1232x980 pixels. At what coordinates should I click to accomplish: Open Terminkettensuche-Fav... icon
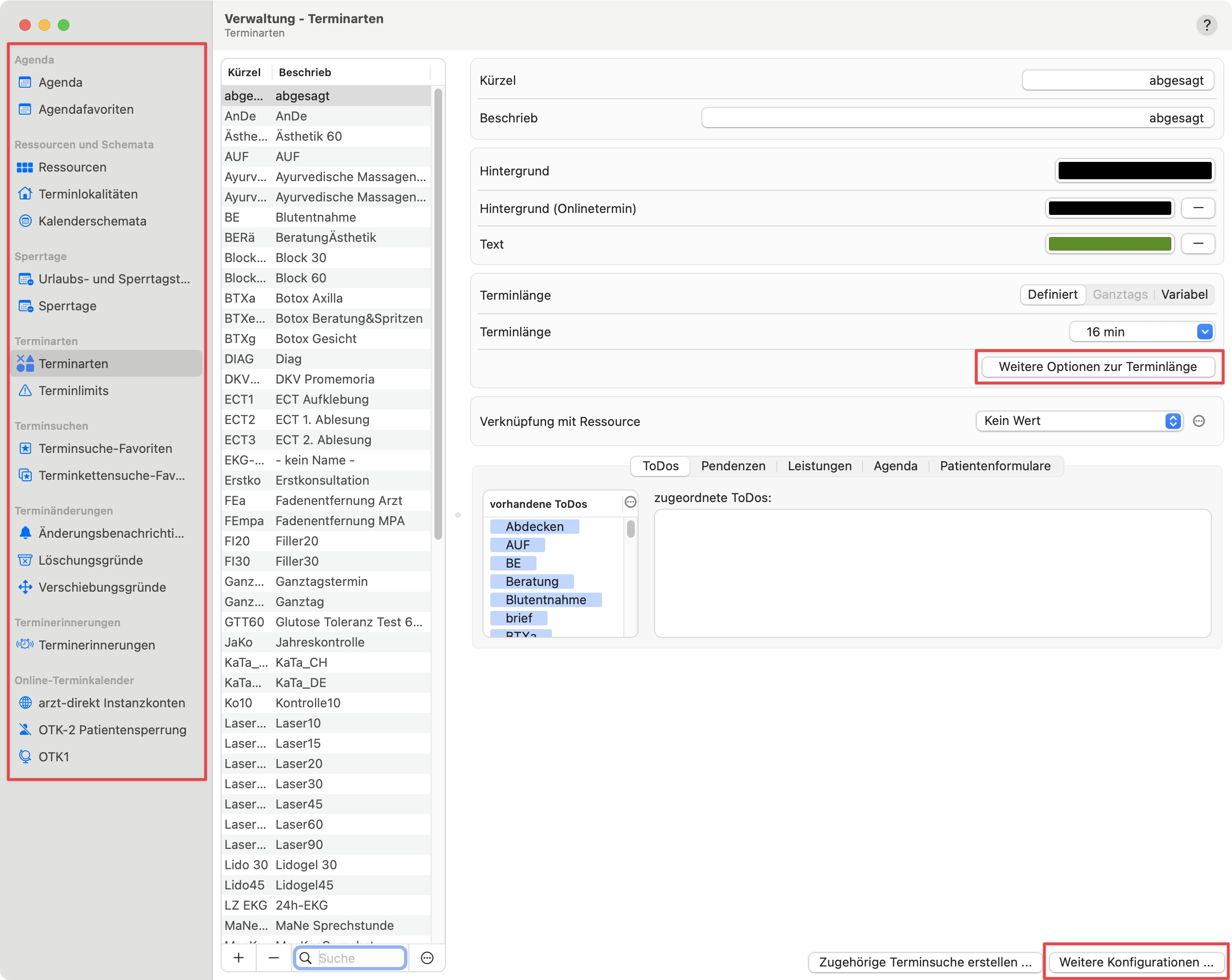click(25, 475)
